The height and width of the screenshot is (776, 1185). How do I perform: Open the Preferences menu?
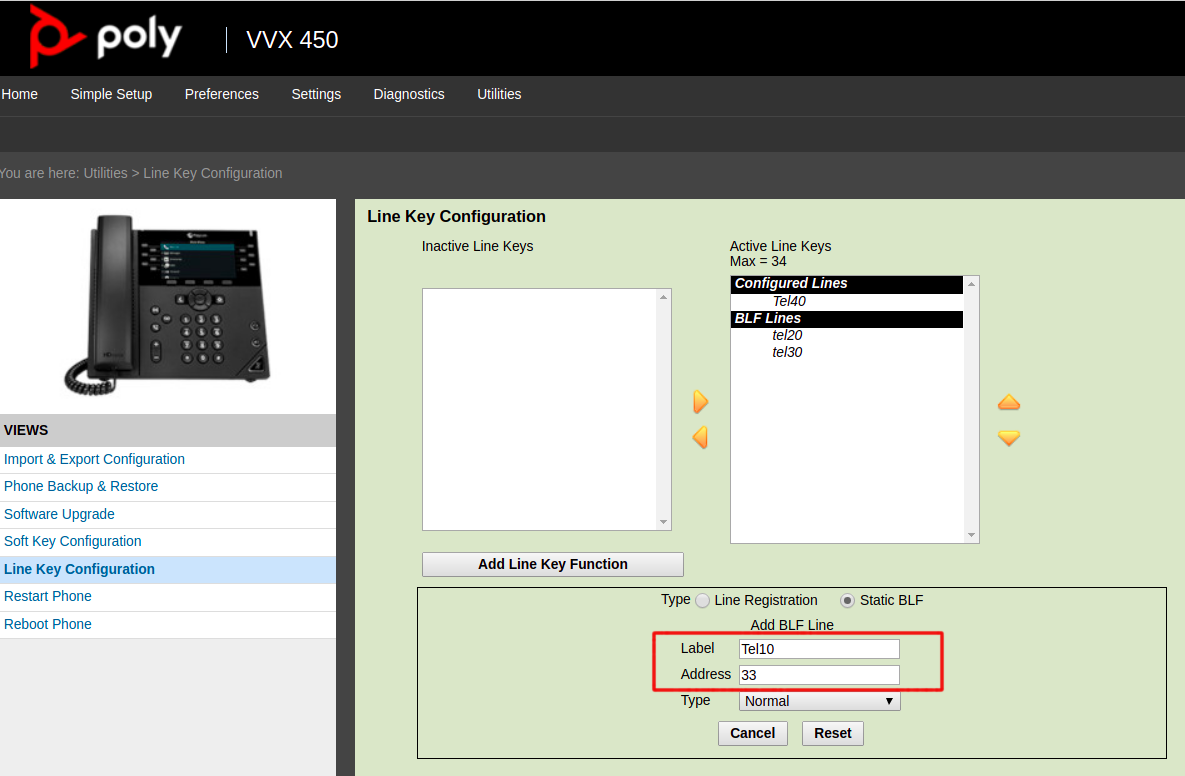221,94
